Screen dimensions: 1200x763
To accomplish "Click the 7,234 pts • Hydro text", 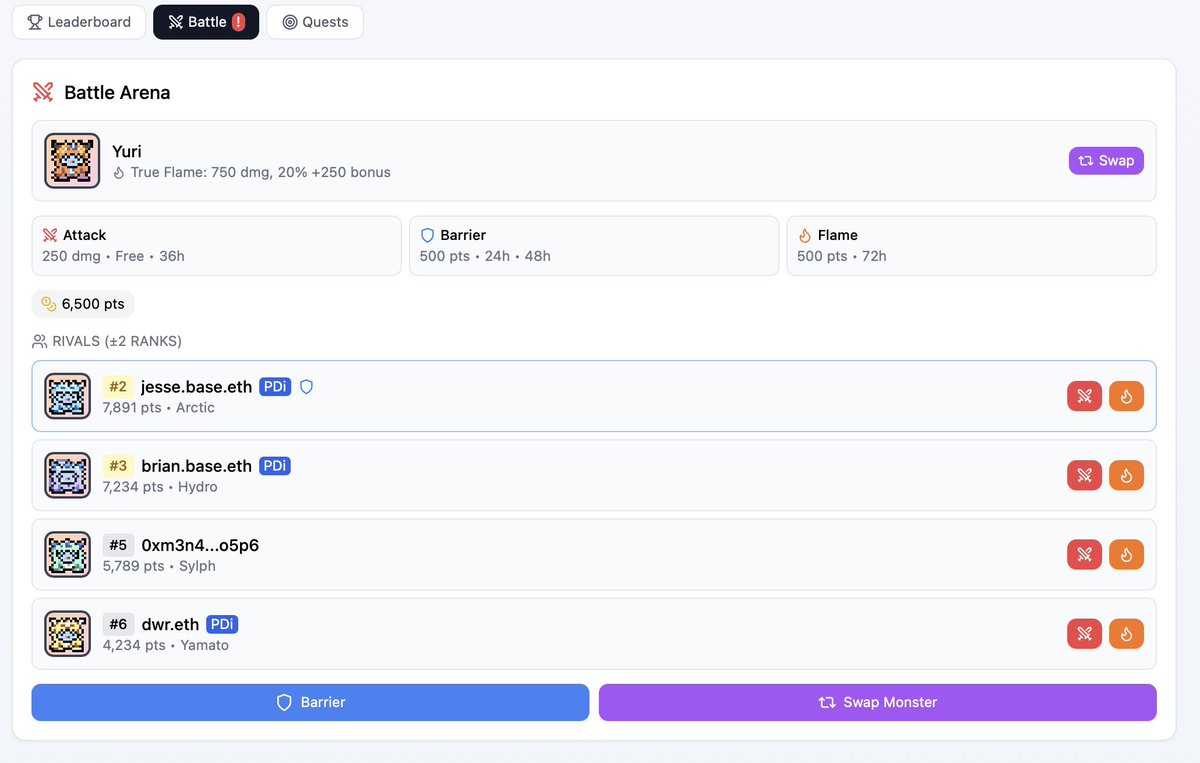I will click(160, 487).
